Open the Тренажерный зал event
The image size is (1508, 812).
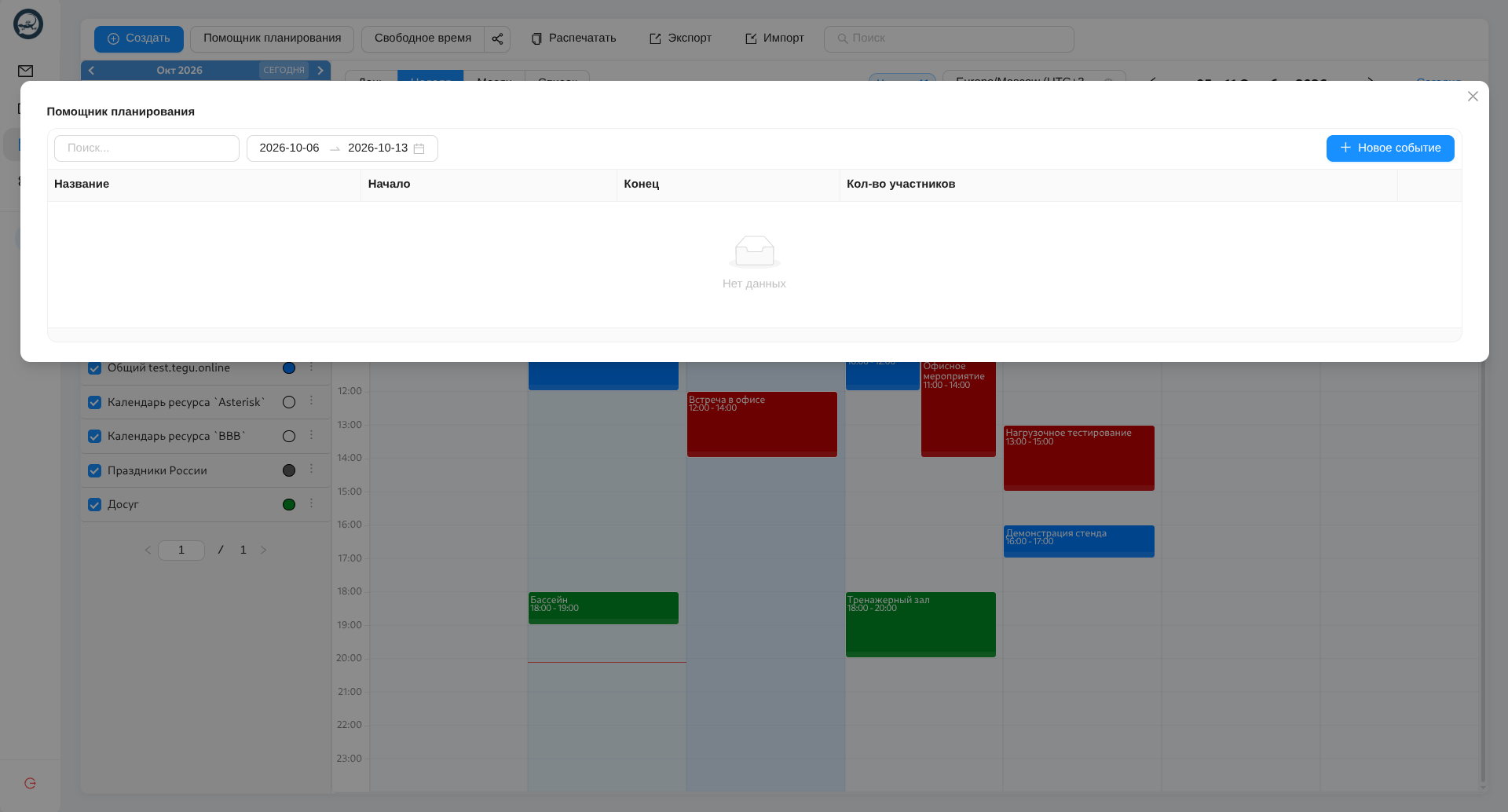[921, 624]
